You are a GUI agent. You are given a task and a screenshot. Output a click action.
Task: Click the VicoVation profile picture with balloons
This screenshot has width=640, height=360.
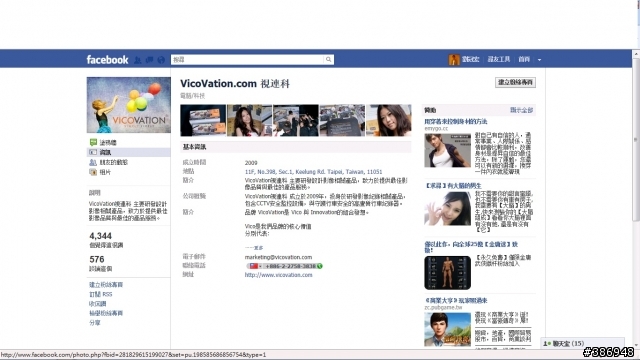click(x=129, y=105)
